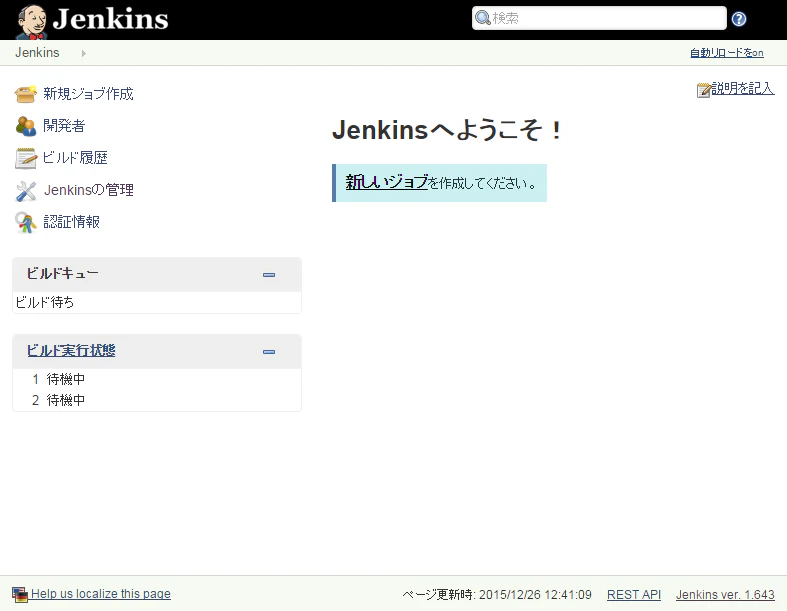Screen dimensions: 787x611
Task: Open the 説明を記入 edit description link
Action: (x=743, y=88)
